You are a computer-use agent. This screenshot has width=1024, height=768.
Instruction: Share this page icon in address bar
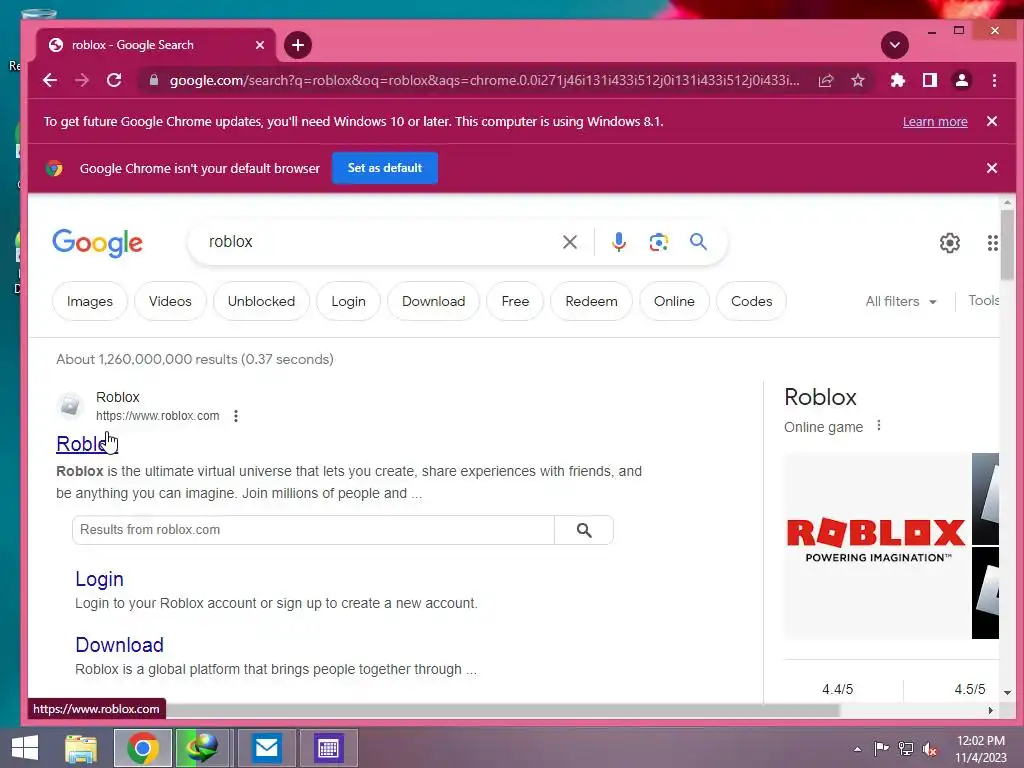pos(826,80)
